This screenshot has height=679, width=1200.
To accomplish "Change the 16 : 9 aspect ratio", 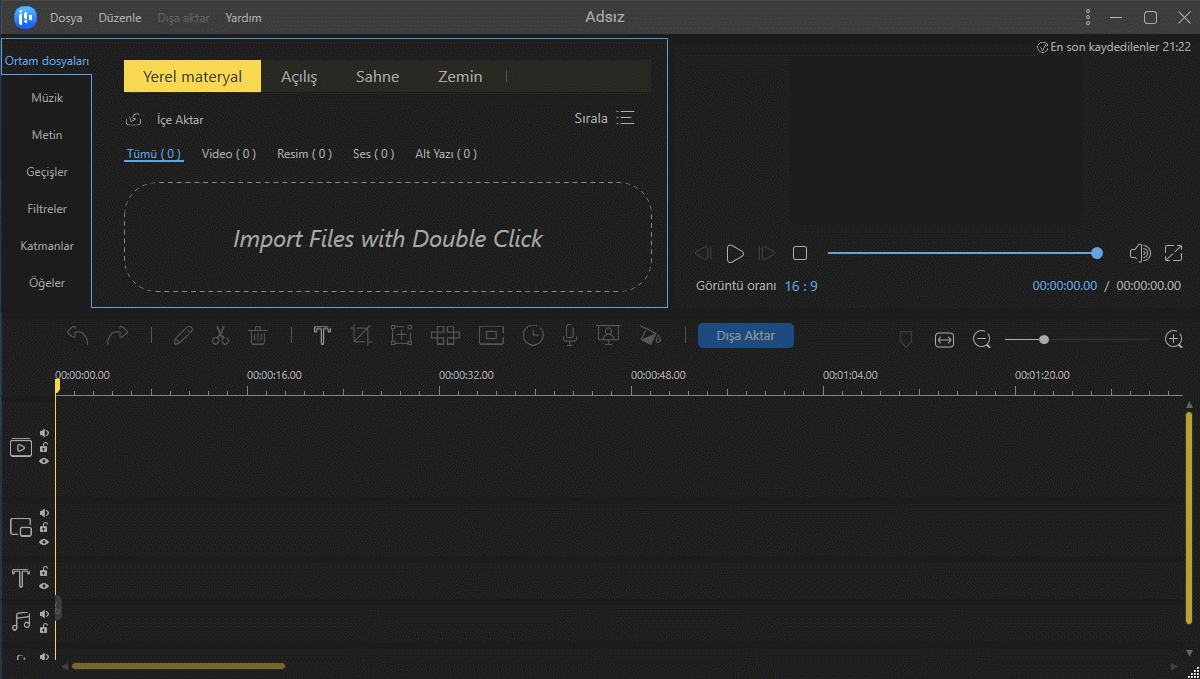I will click(x=800, y=286).
